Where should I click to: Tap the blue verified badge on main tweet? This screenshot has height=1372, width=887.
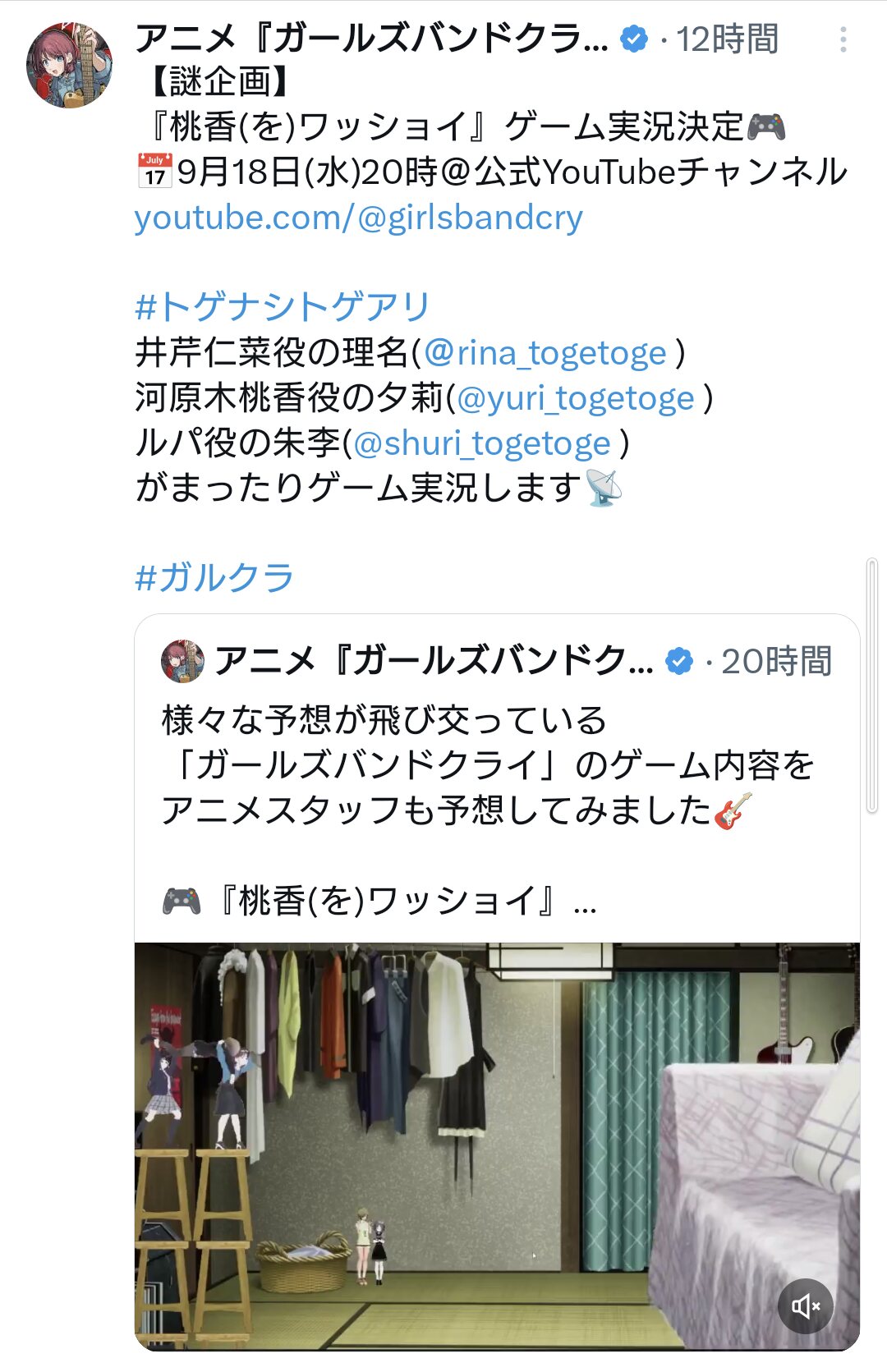(x=634, y=39)
